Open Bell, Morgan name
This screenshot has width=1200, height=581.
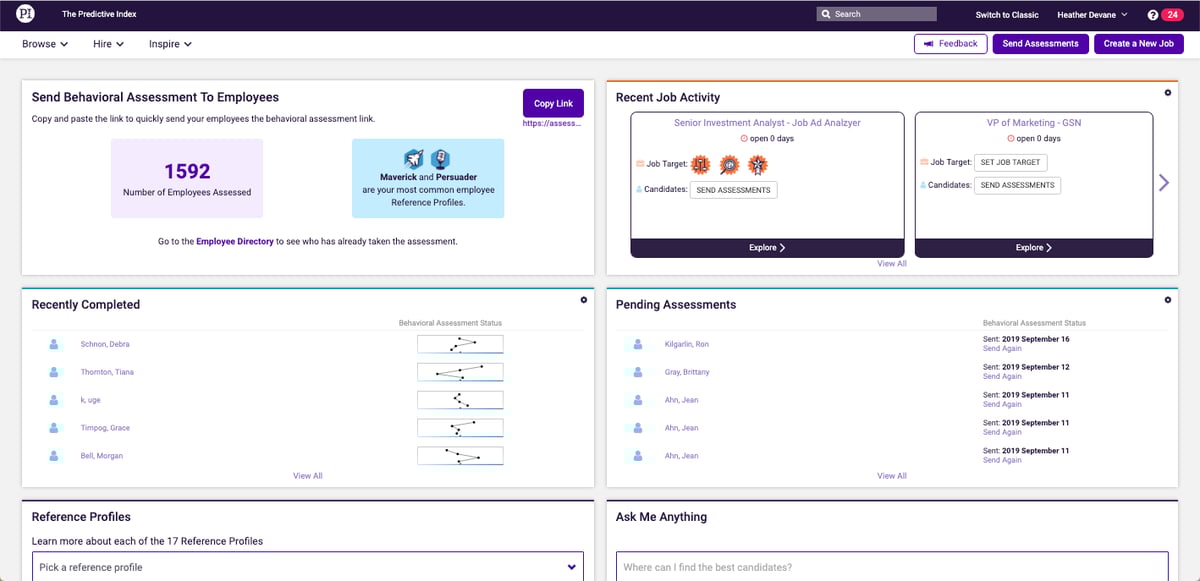(102, 456)
